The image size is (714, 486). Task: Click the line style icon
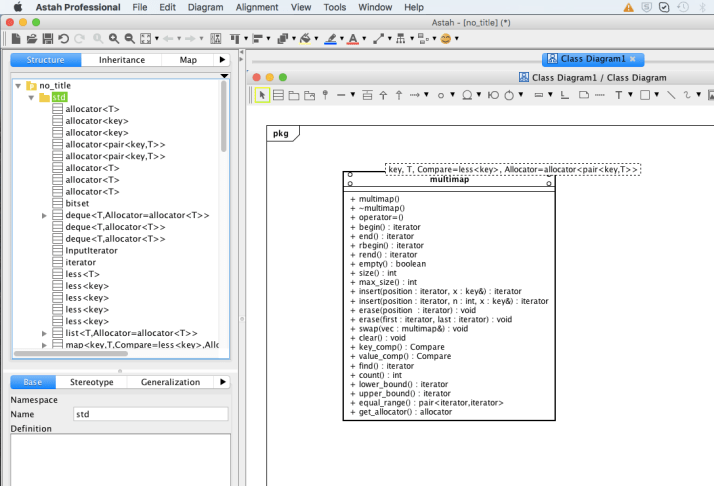(x=378, y=39)
